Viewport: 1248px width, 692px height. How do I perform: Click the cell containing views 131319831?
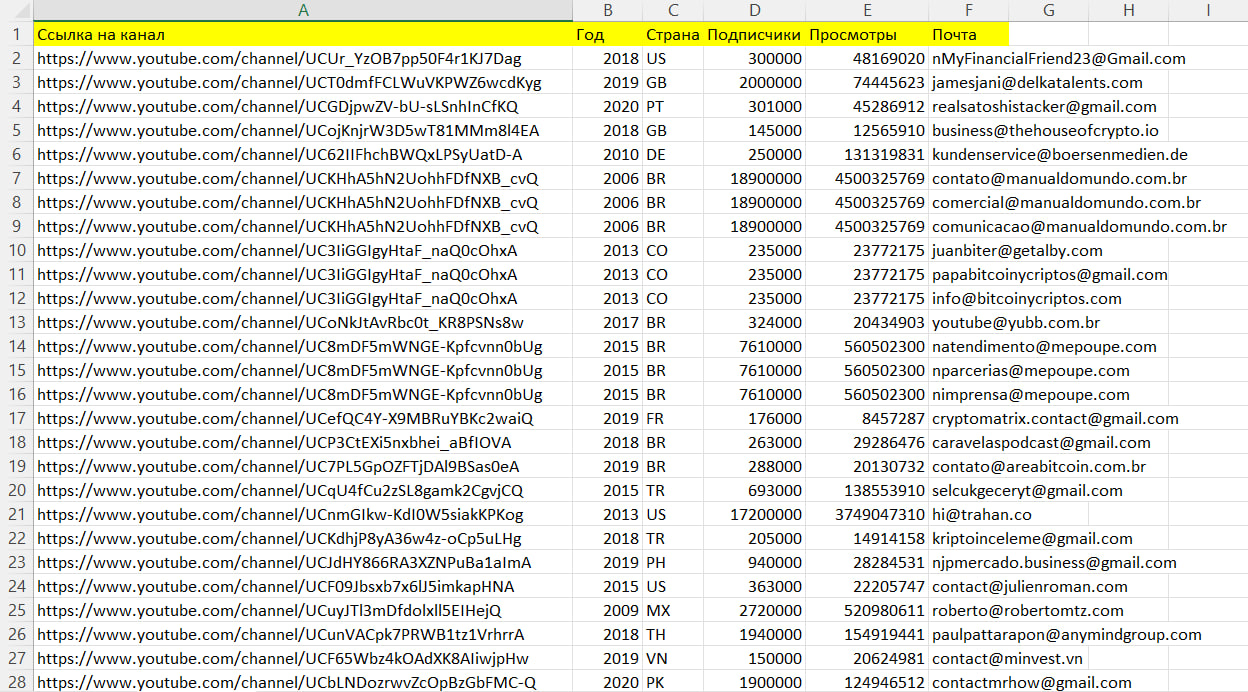pyautogui.click(x=866, y=154)
